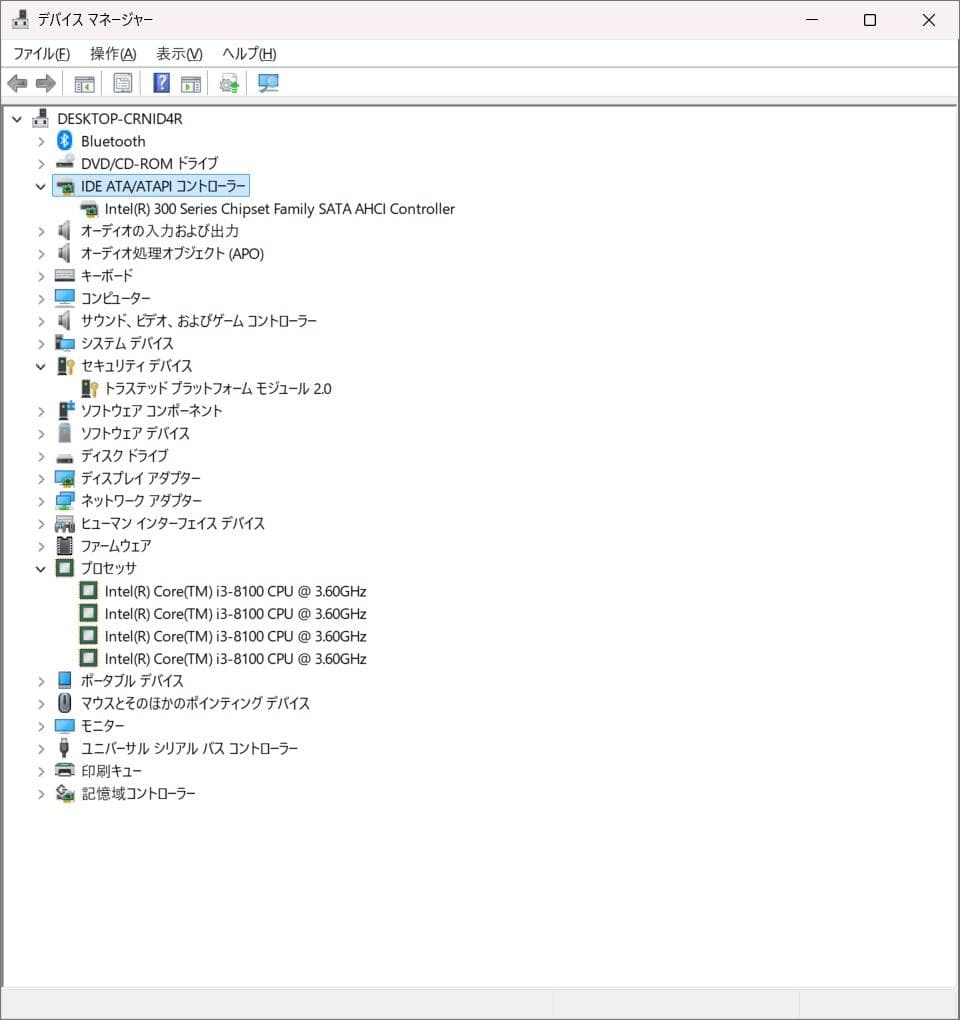Expand the Bluetooth device category
This screenshot has width=960, height=1020.
click(41, 141)
